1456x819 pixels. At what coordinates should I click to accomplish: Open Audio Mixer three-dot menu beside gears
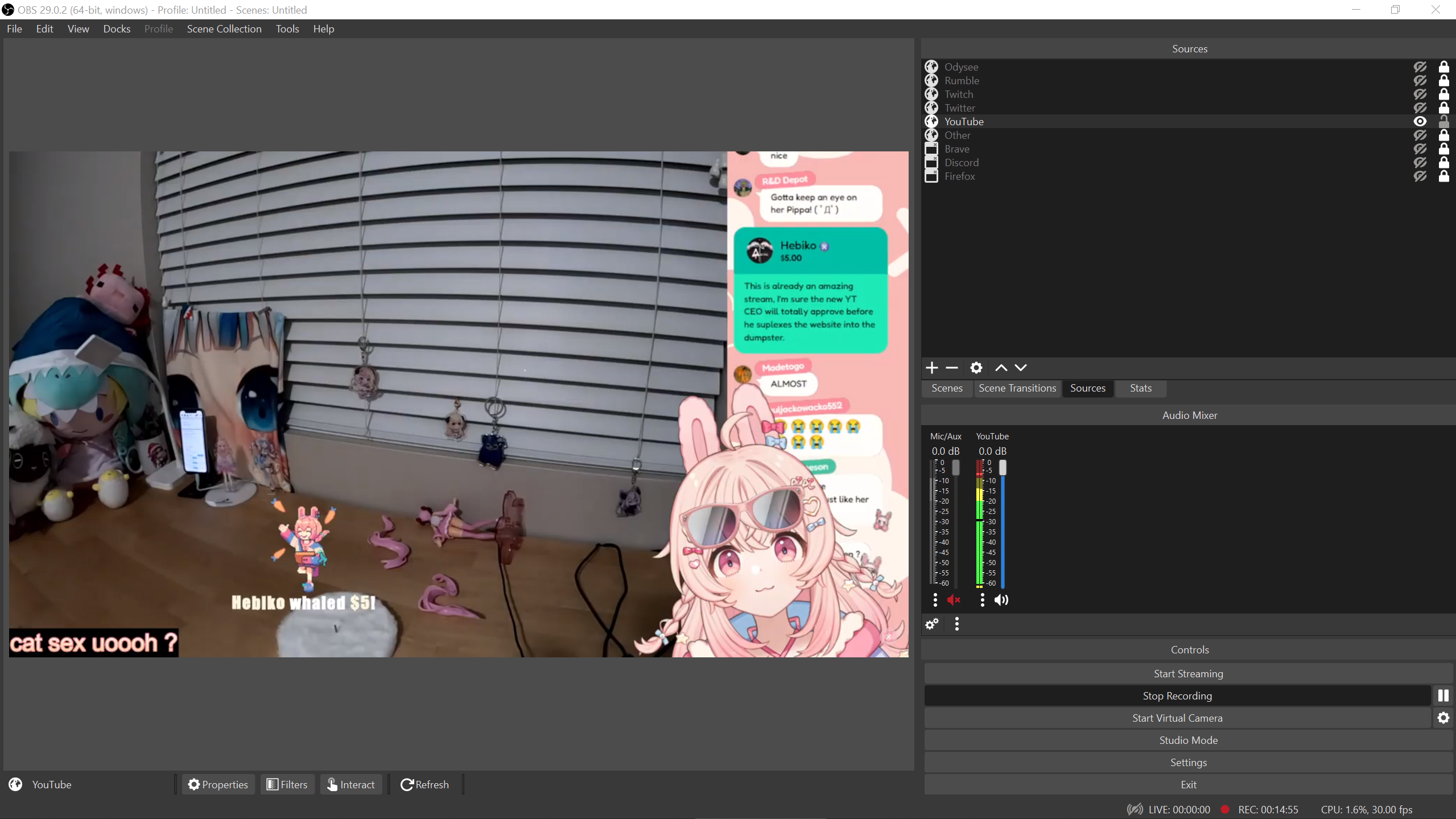coord(957,624)
